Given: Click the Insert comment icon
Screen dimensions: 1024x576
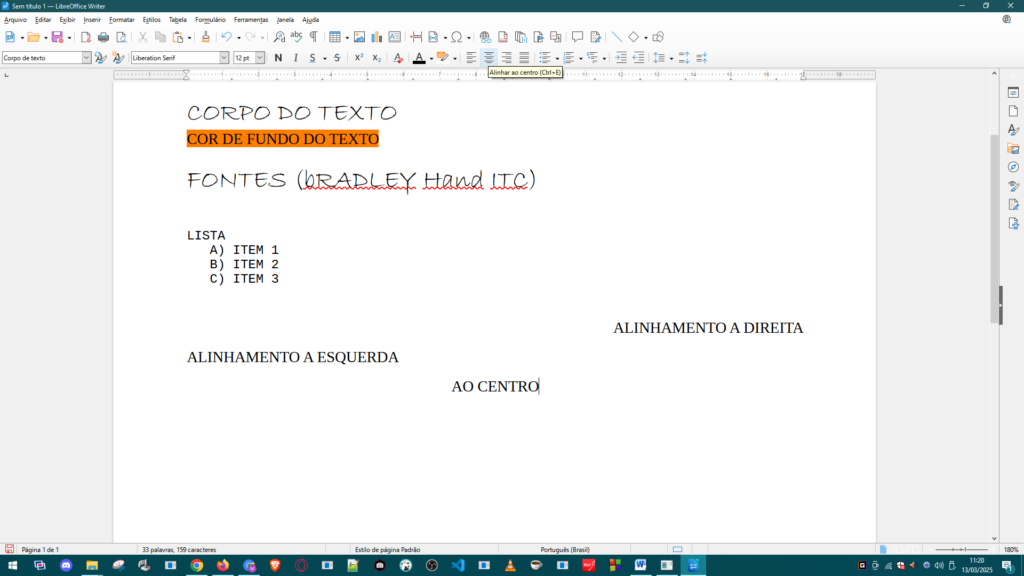Looking at the screenshot, I should [577, 37].
